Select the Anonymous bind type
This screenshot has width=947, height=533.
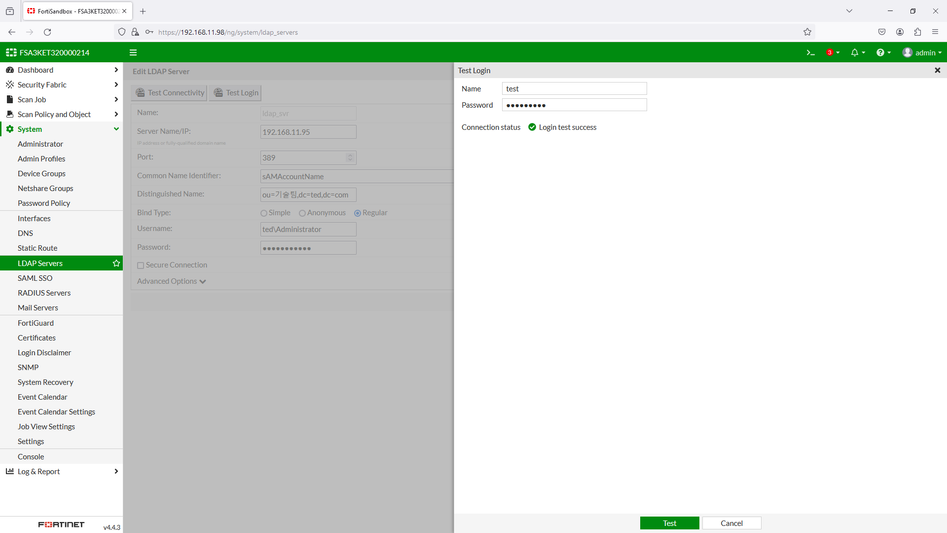[x=303, y=213]
